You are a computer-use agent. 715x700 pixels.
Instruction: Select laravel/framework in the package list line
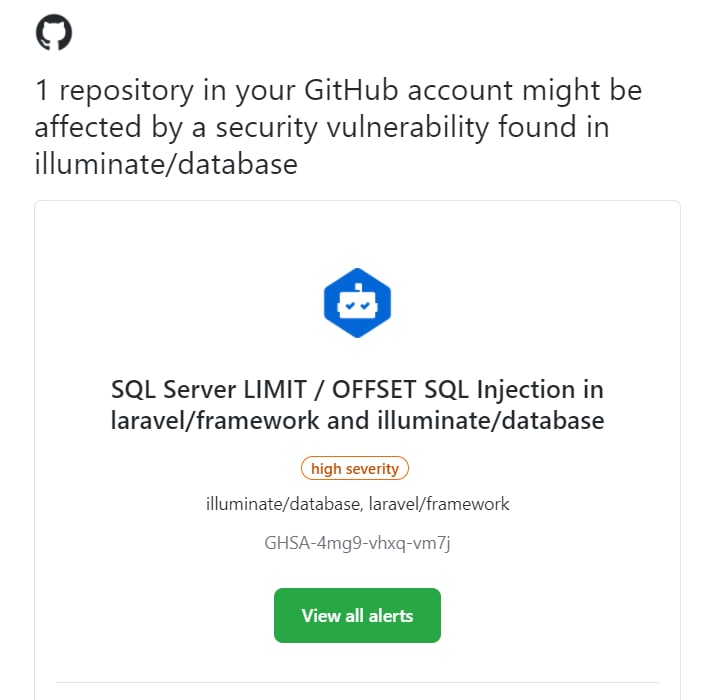coord(439,504)
